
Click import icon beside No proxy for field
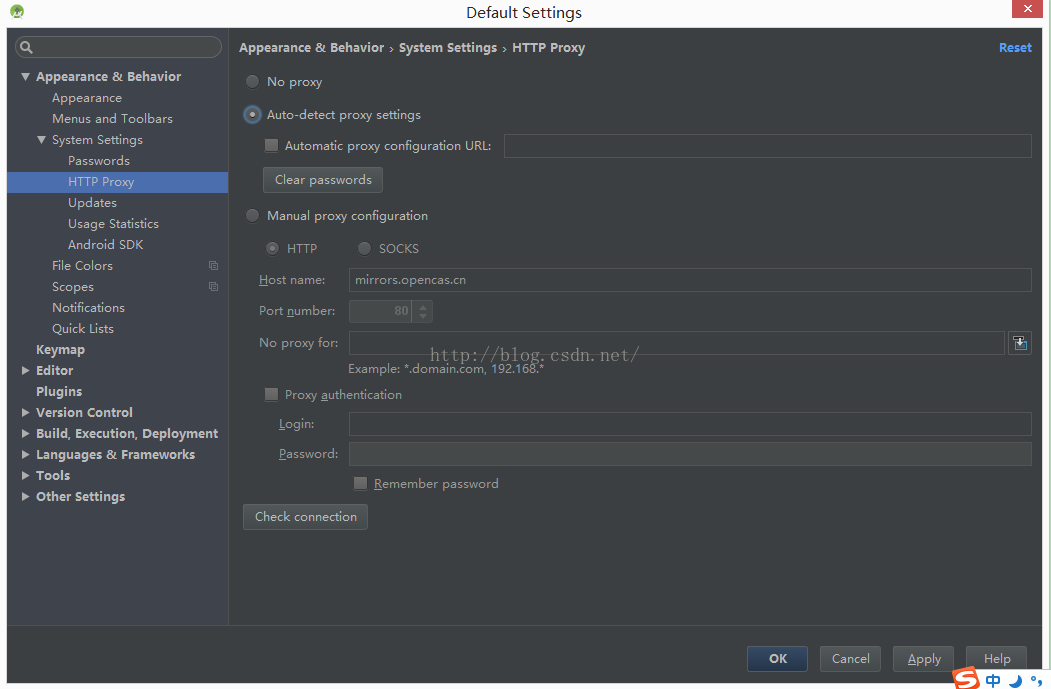pos(1019,343)
